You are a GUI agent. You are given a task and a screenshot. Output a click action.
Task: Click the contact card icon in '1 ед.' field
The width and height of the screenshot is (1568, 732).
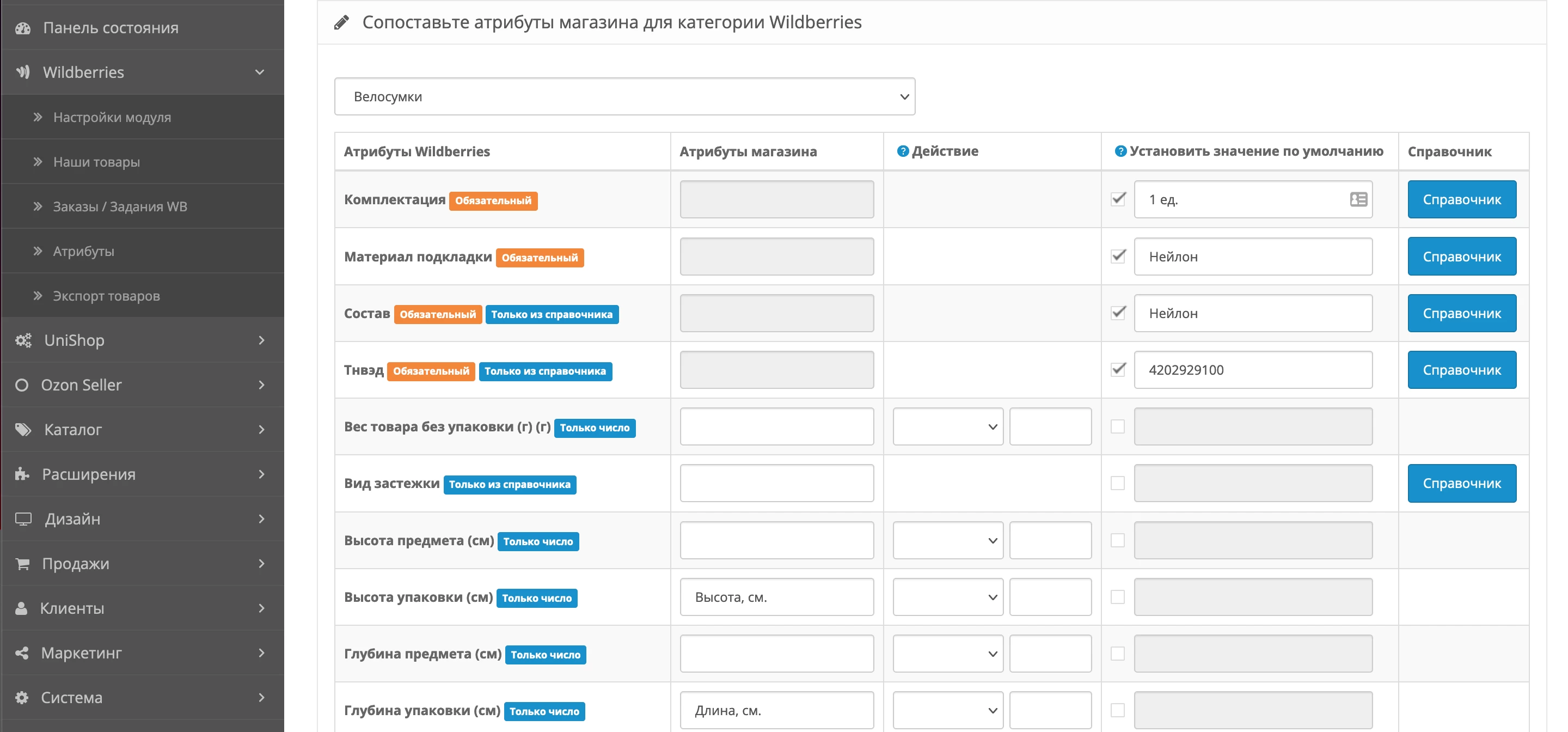(x=1358, y=199)
